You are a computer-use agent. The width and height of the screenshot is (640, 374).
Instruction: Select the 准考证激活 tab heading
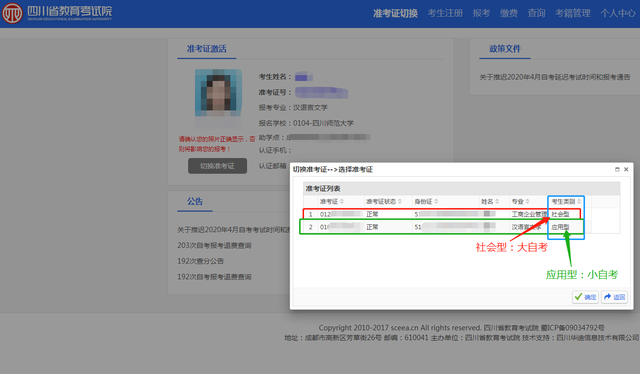tap(207, 49)
